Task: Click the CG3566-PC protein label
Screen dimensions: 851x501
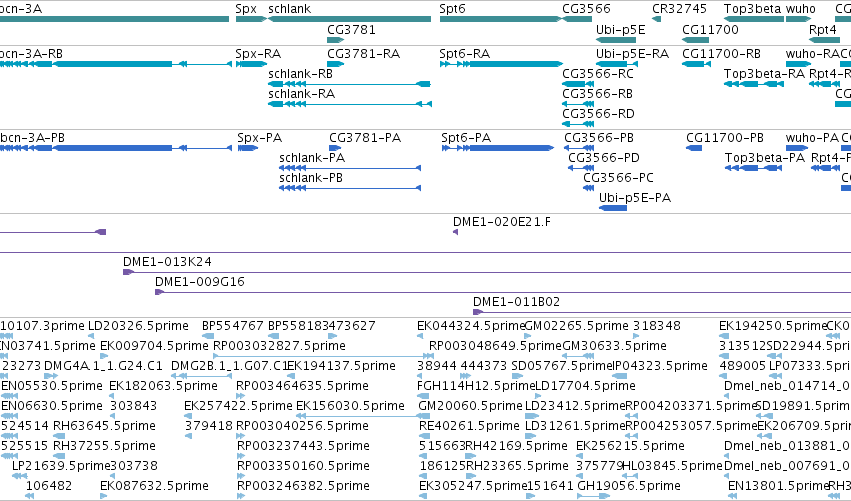Action: [619, 179]
